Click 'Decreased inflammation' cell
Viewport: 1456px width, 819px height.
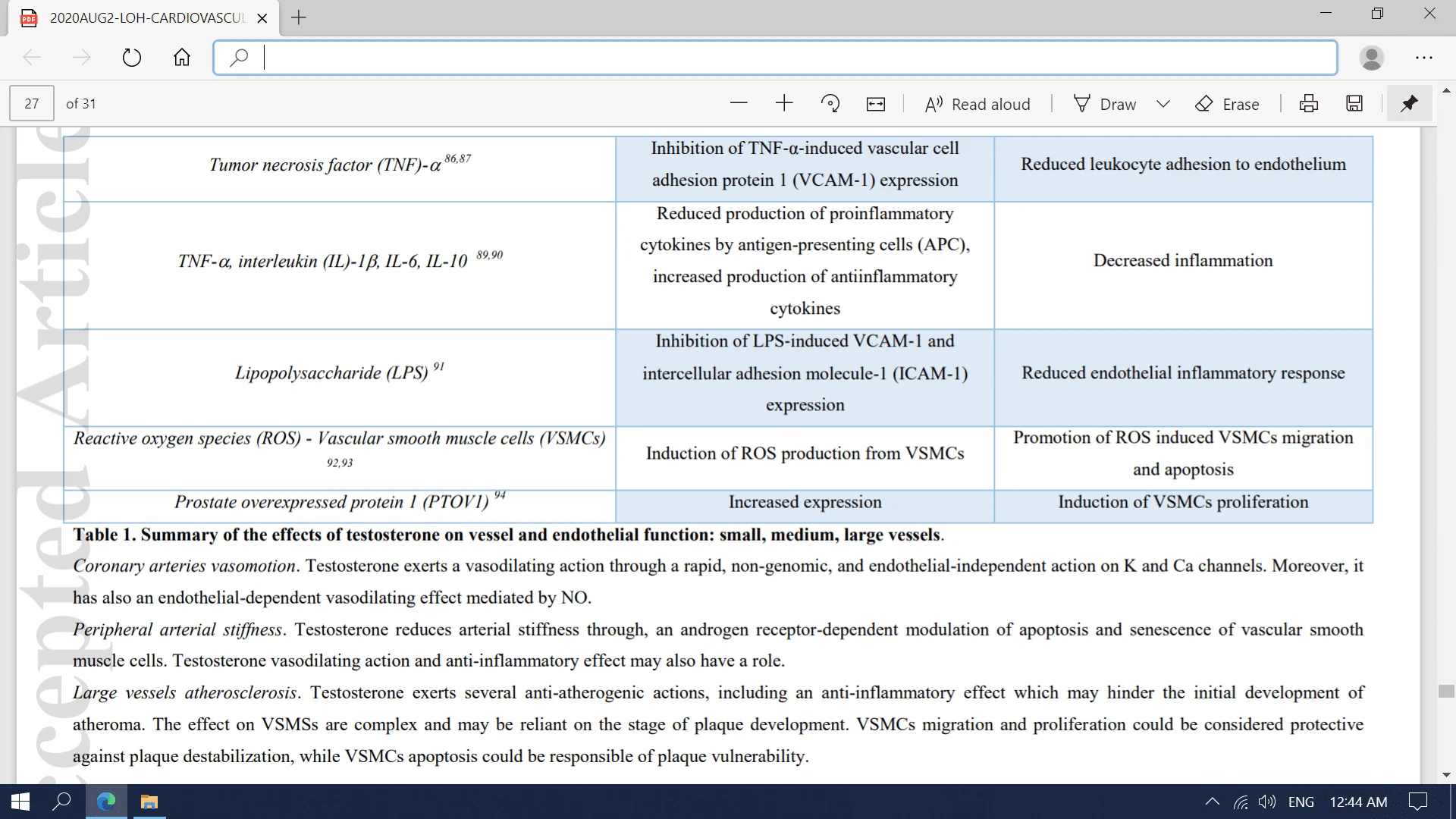(1183, 265)
